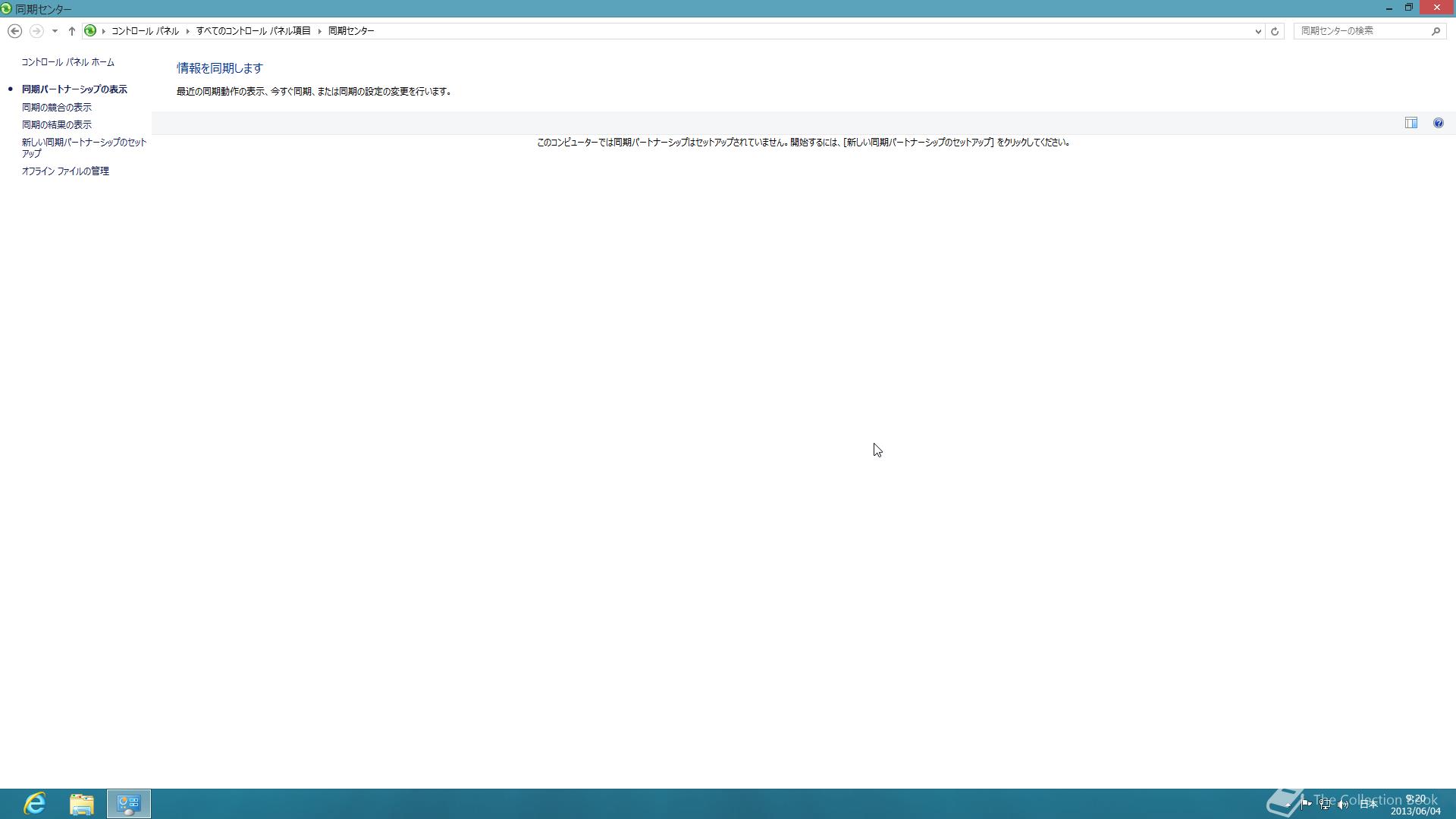Show hidden tray icons arrow
This screenshot has width=1456, height=819.
click(x=1288, y=804)
